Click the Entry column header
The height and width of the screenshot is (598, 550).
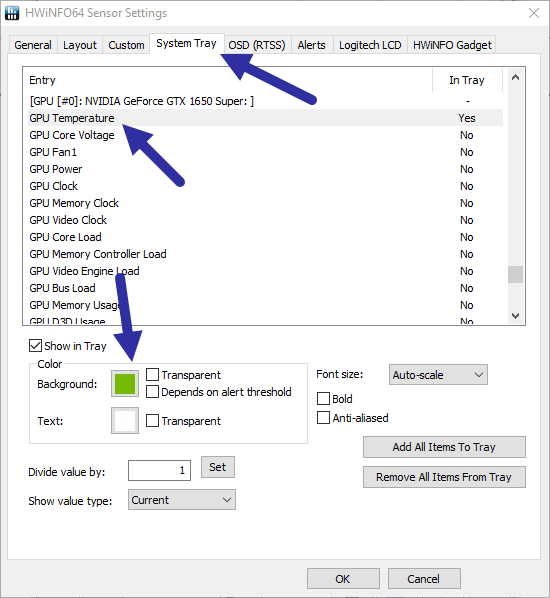pos(230,80)
